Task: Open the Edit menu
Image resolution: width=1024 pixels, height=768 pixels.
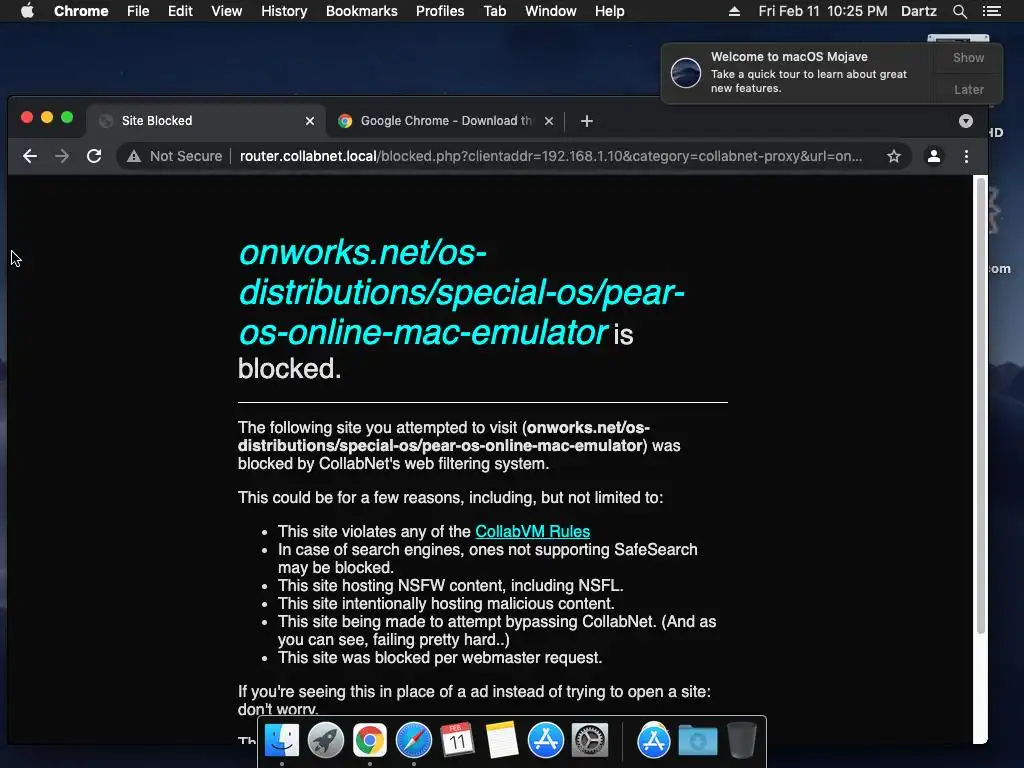Action: (180, 11)
